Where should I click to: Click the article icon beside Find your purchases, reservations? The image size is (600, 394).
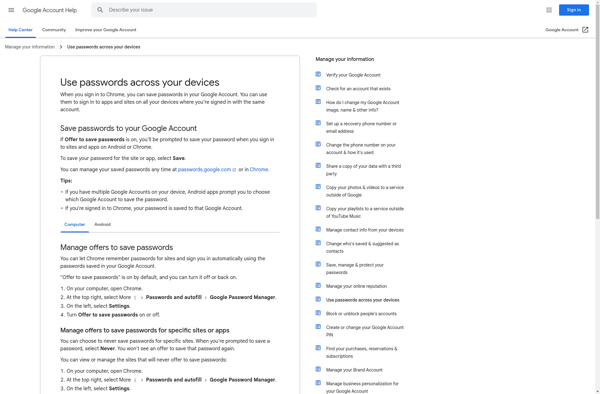(318, 348)
